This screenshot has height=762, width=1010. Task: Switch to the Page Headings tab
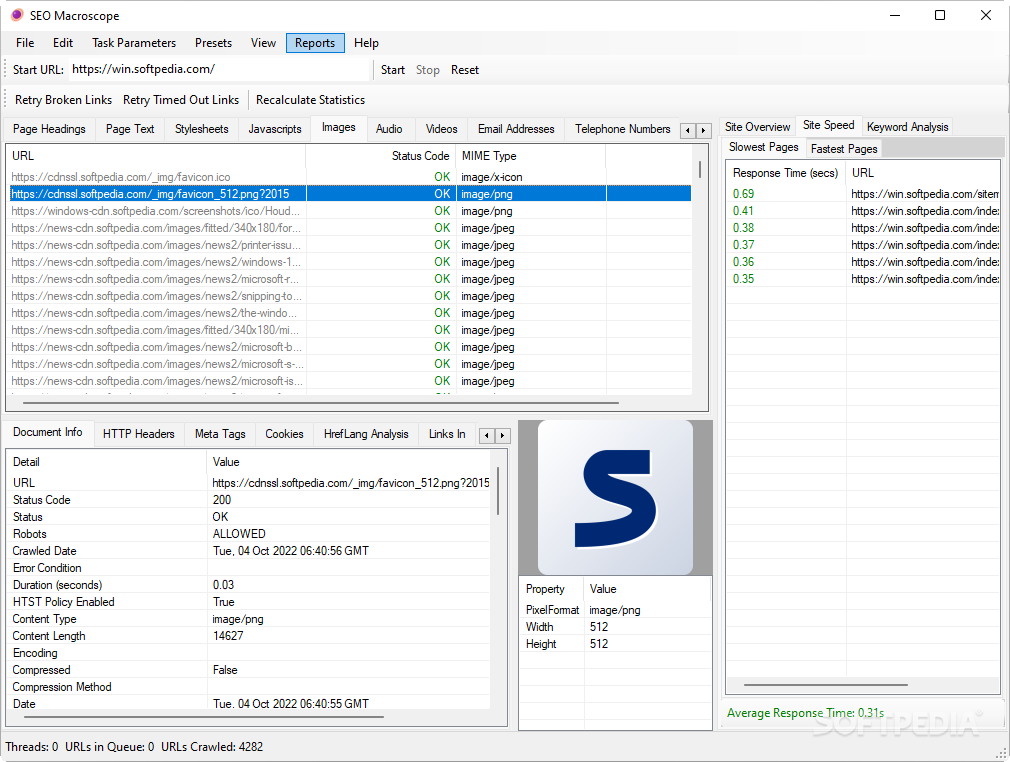(x=49, y=129)
